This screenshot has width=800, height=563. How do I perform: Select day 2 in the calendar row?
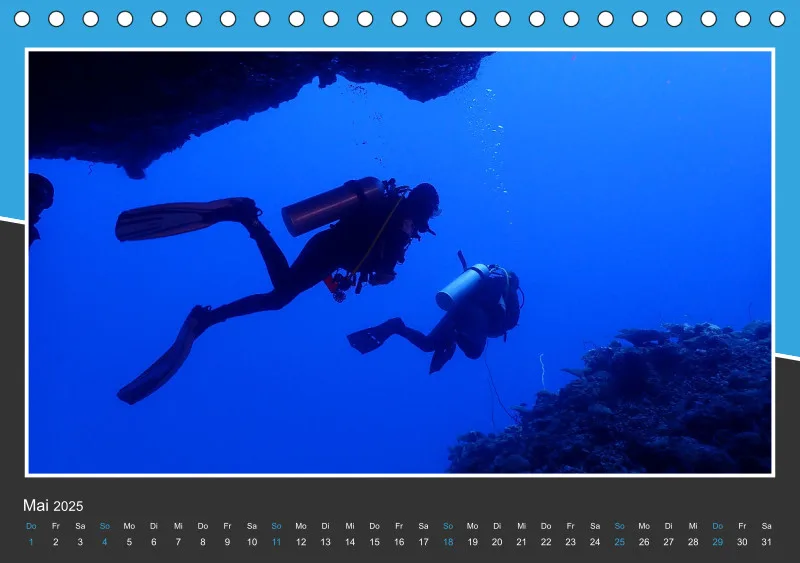[x=56, y=542]
